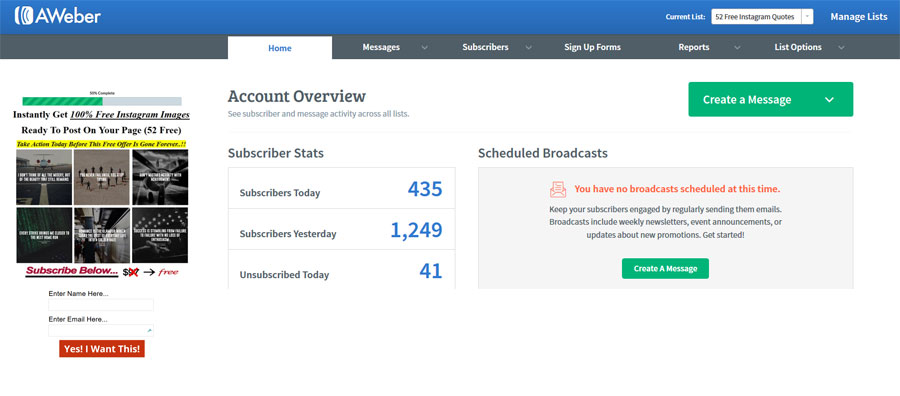Click the airplane quote image thumbnail
Image resolution: width=900 pixels, height=396 pixels.
click(x=44, y=177)
